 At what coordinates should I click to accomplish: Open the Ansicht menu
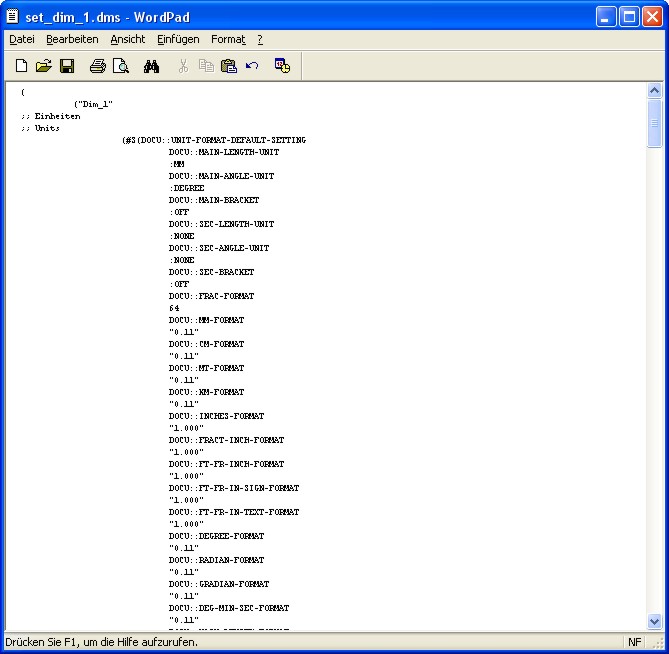tap(128, 39)
